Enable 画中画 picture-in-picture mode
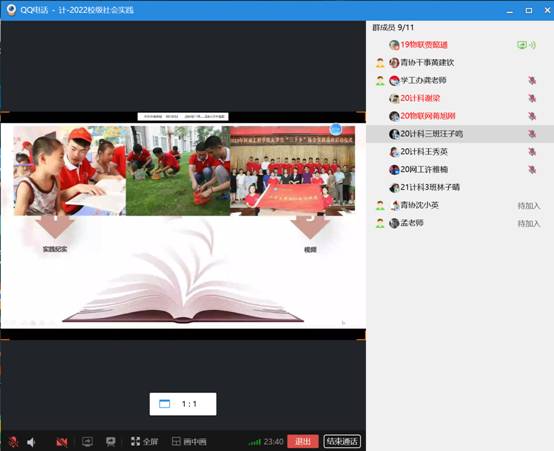This screenshot has width=554, height=451. click(189, 441)
